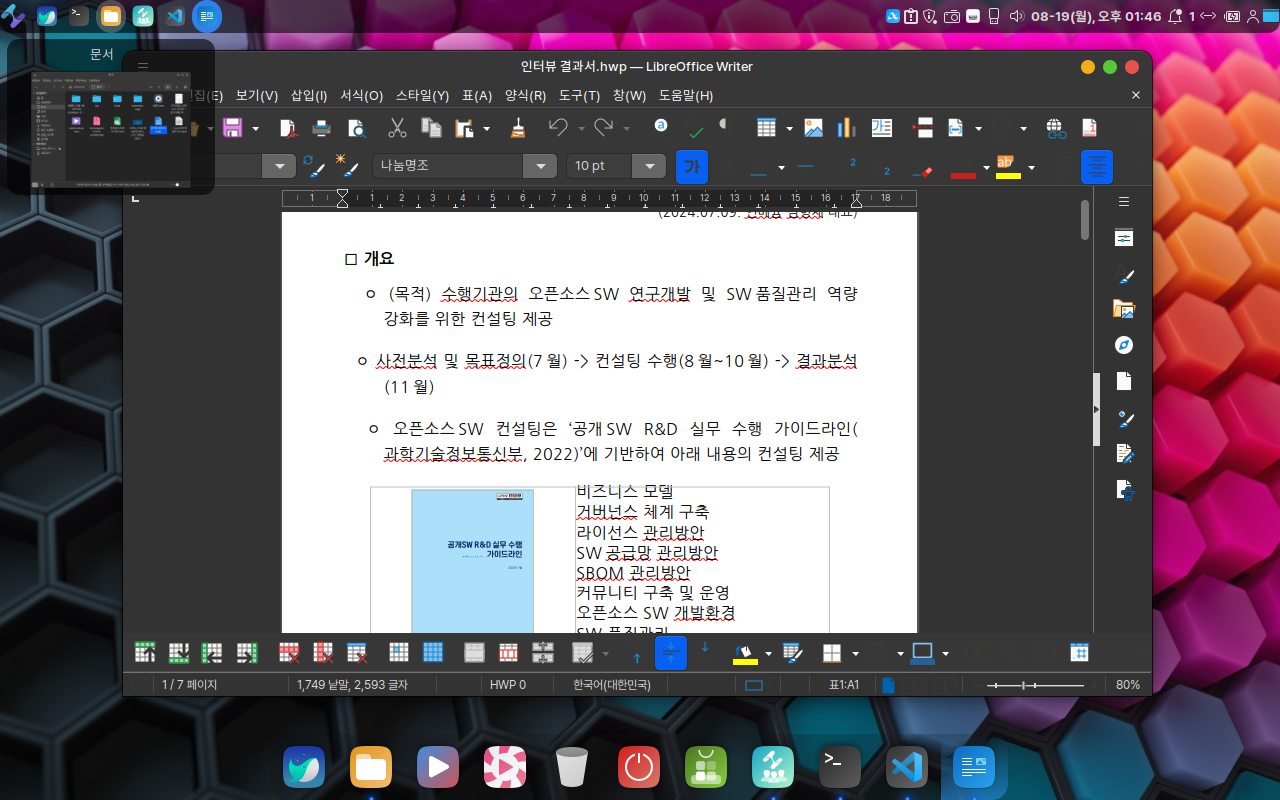
Task: Open the Insert Table dropdown arrow
Action: coord(789,128)
